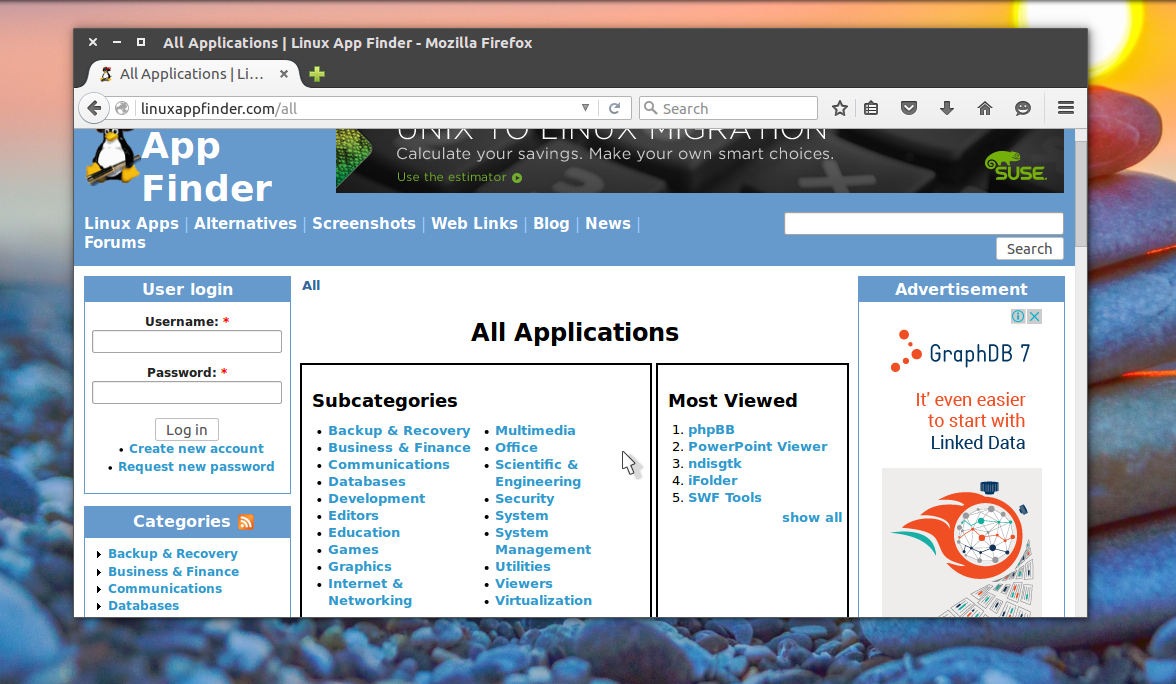Open Security subcategory

524,499
